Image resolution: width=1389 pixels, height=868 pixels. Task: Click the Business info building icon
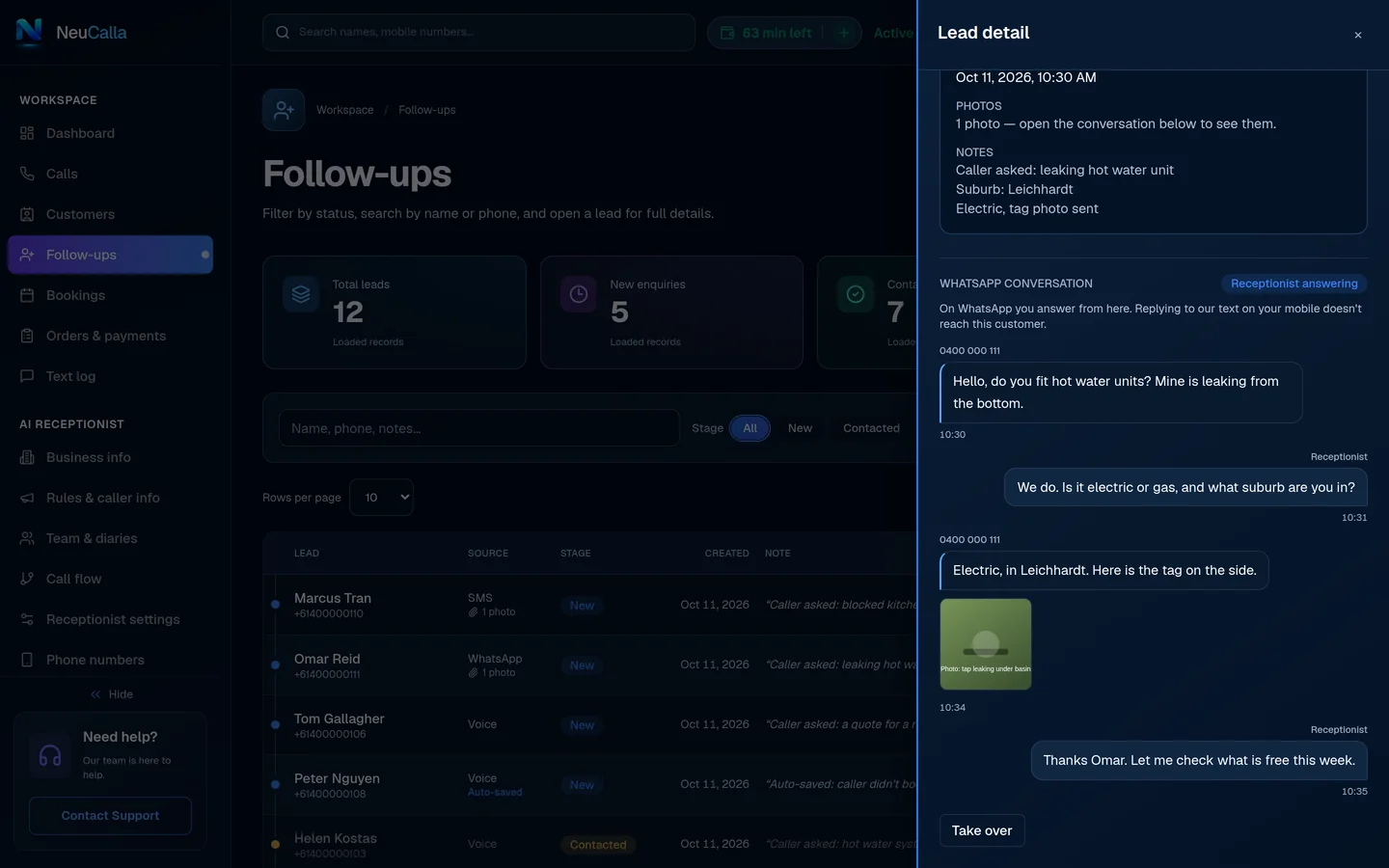27,457
